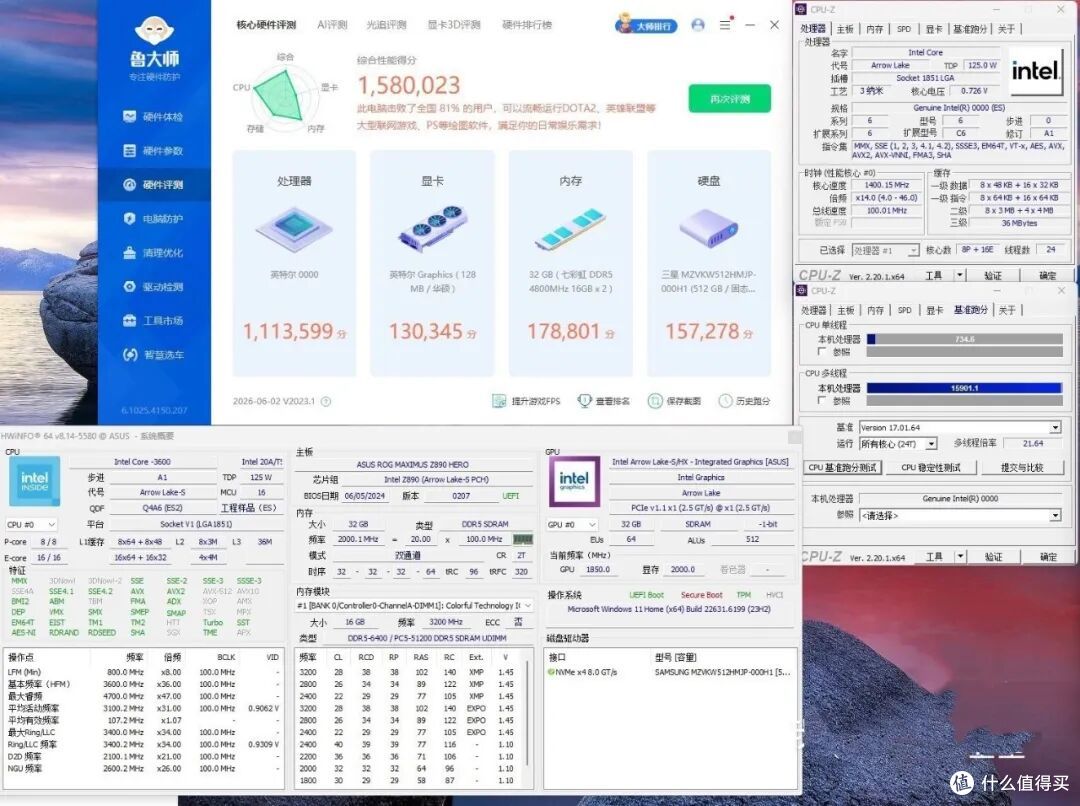The height and width of the screenshot is (806, 1080).
Task: Click 提交与比较 button
Action: point(1021,467)
